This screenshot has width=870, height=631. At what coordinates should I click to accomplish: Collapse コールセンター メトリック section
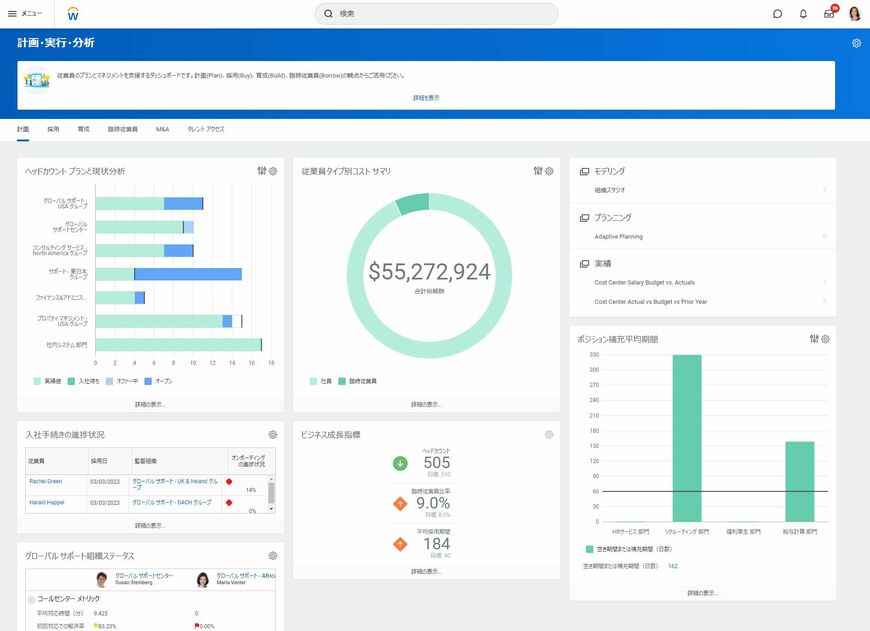(31, 599)
